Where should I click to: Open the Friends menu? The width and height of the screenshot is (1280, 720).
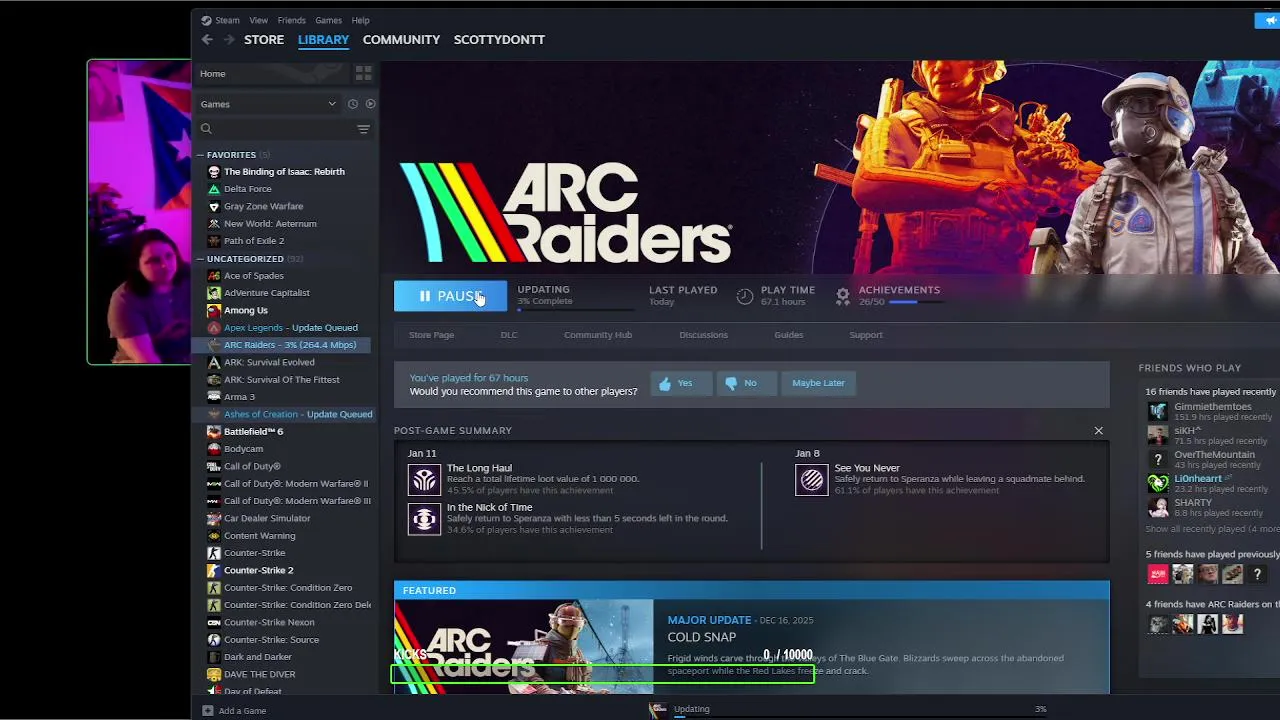[291, 20]
